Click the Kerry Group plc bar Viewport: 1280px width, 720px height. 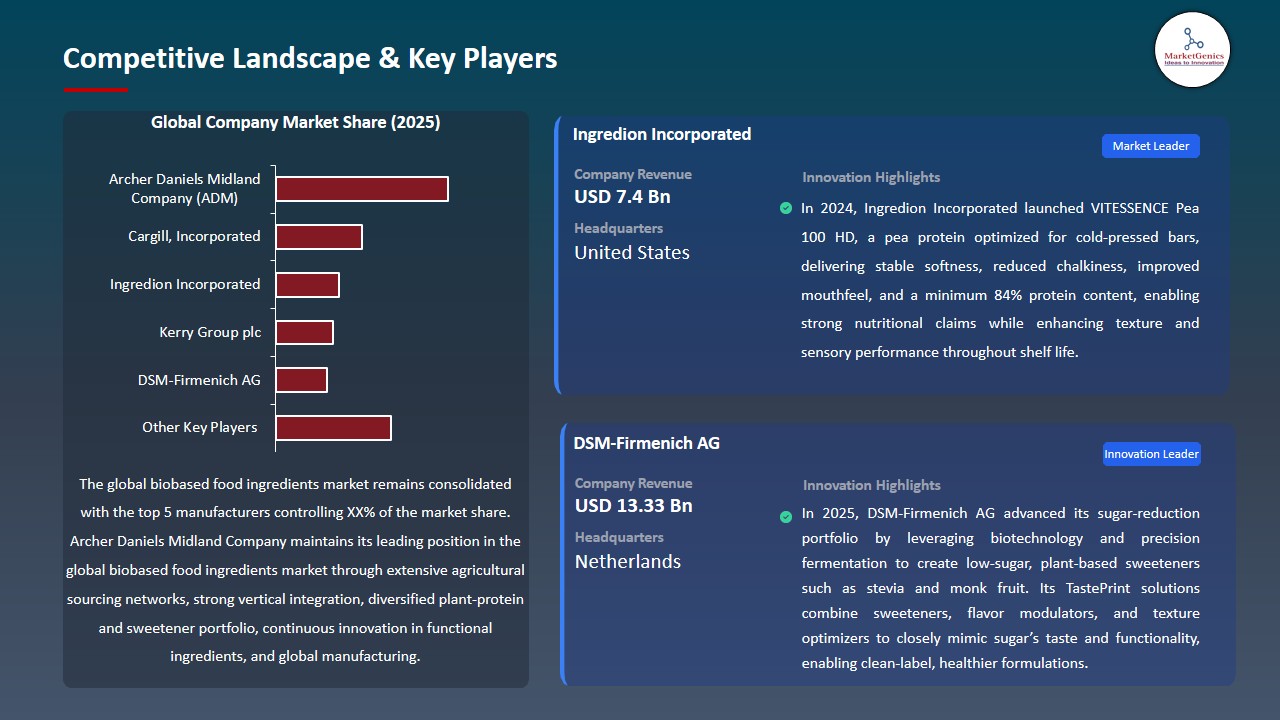pos(304,332)
